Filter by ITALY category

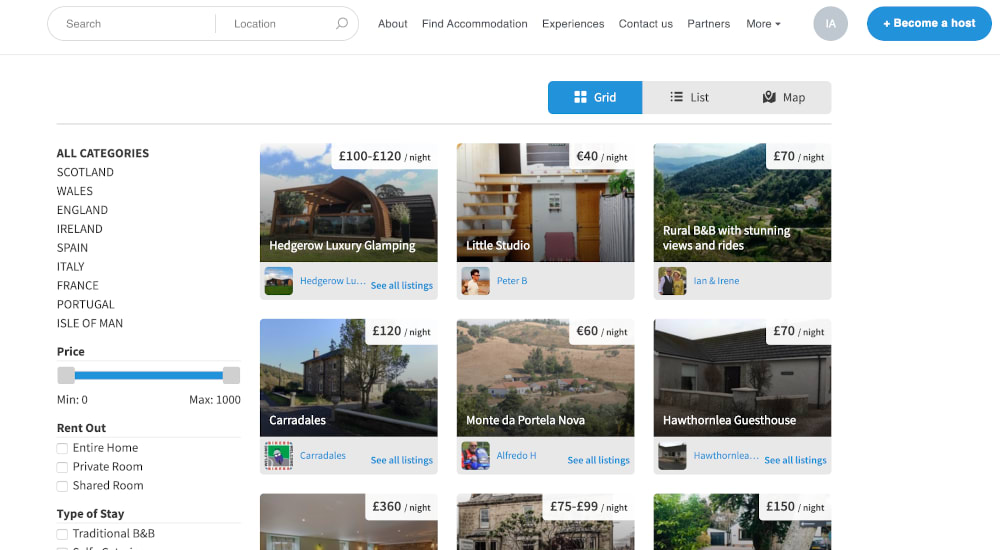coord(70,267)
